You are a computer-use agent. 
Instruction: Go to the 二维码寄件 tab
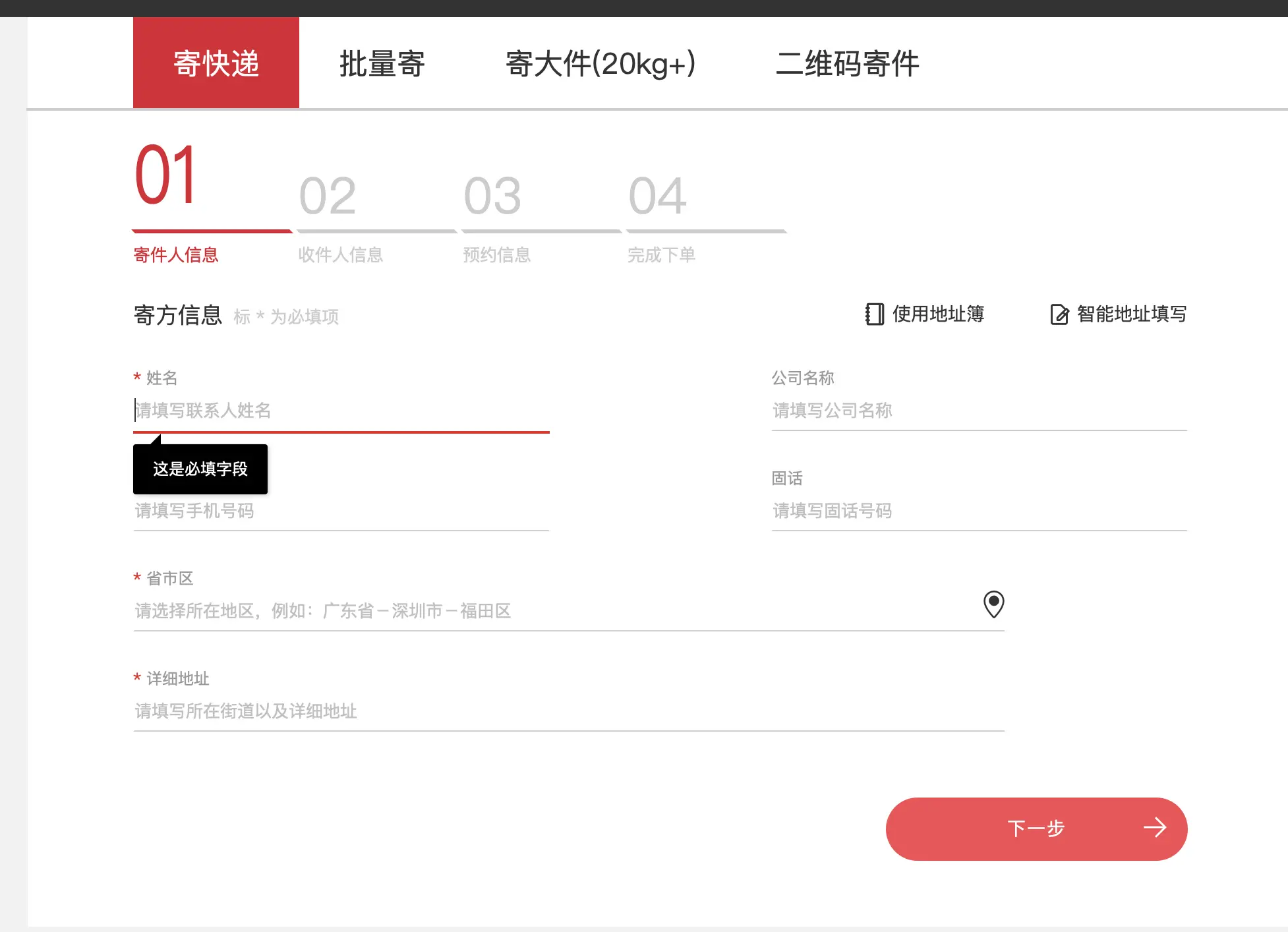click(x=847, y=64)
